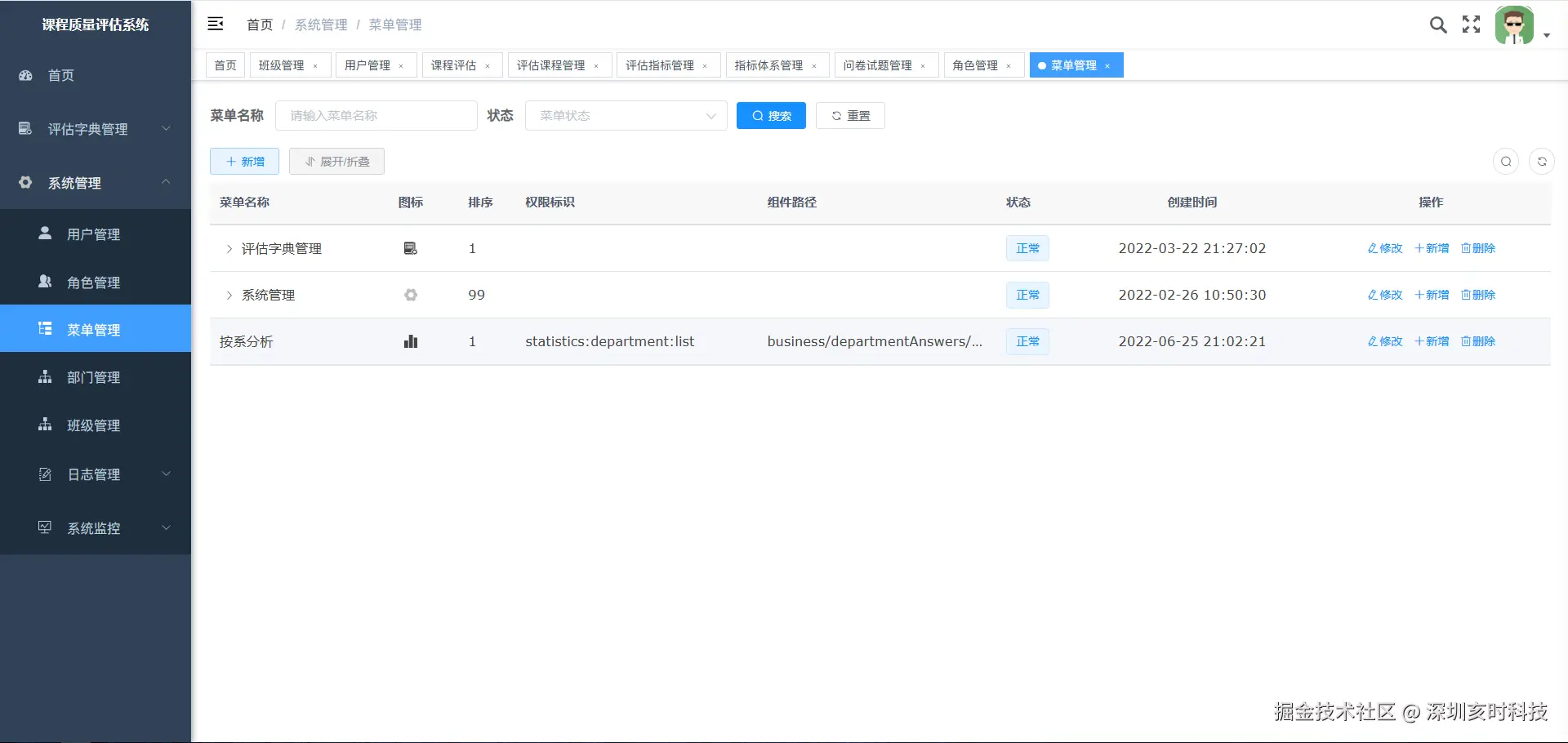This screenshot has width=1568, height=743.
Task: Click 首页 in the breadcrumb
Action: (260, 24)
